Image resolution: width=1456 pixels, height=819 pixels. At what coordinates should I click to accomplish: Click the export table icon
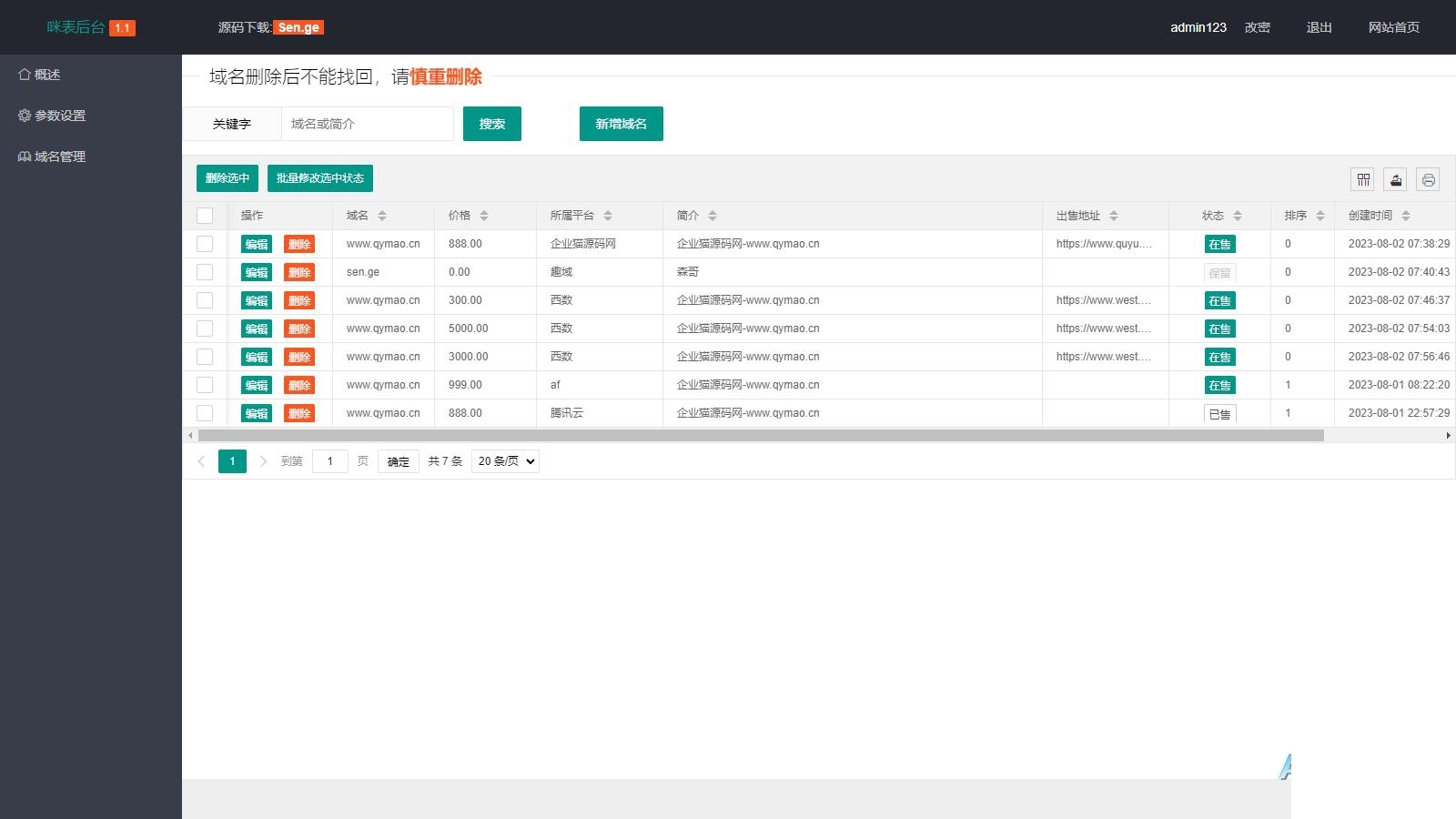coord(1395,179)
